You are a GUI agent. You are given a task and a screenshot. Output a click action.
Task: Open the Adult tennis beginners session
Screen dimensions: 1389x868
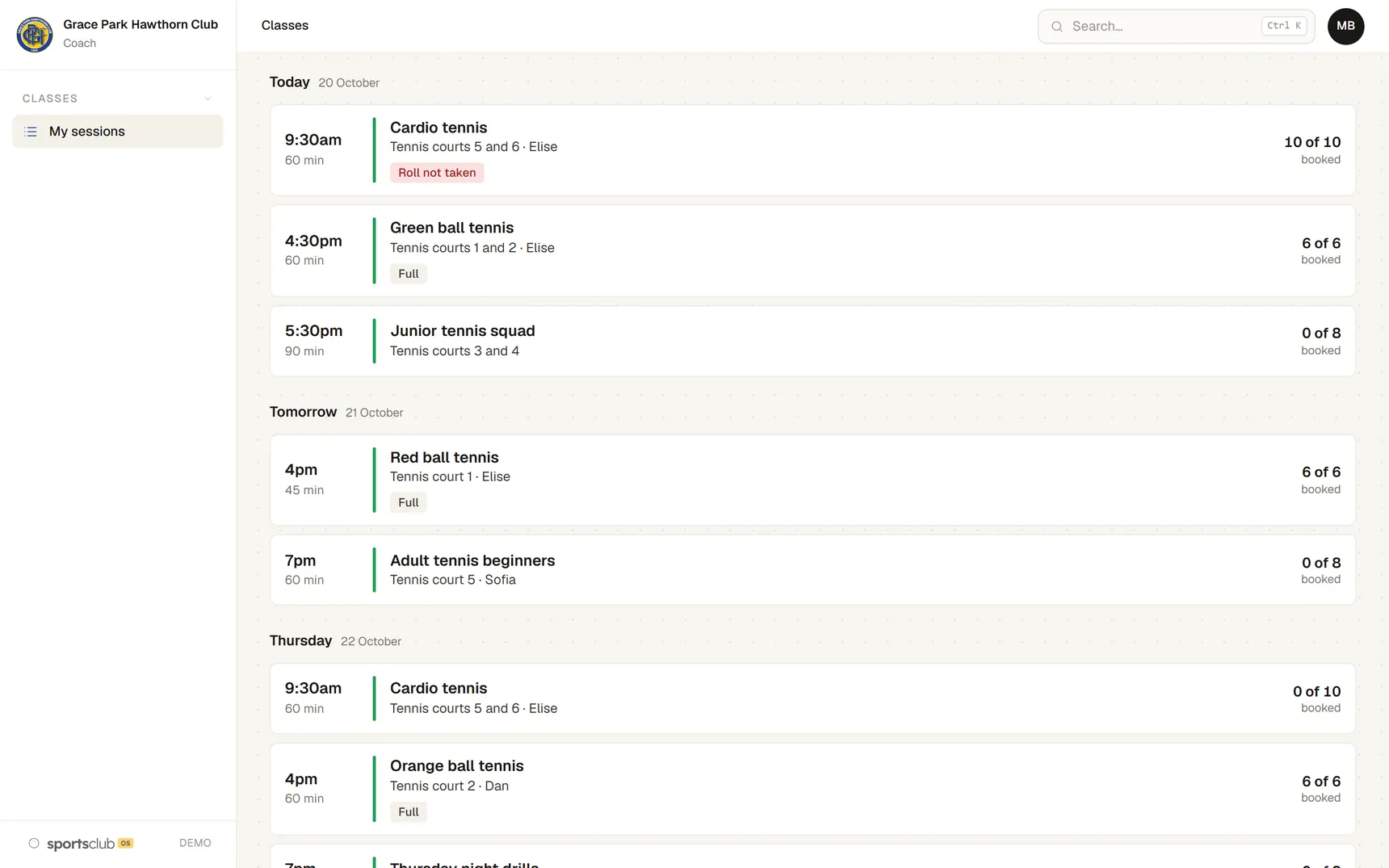[812, 570]
